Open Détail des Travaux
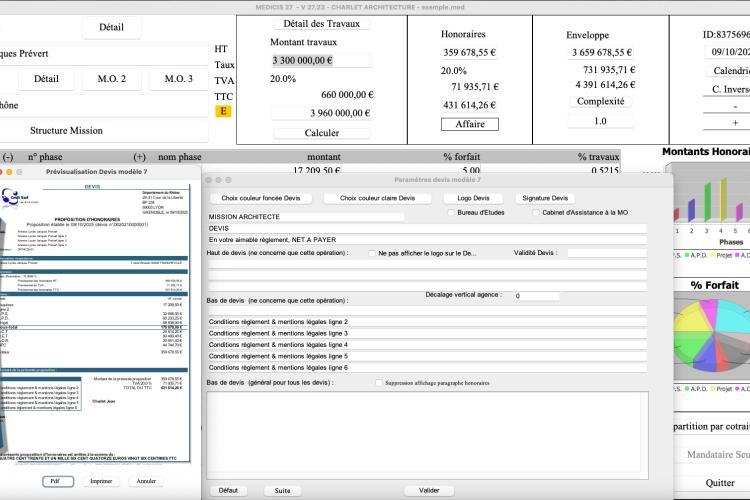 pos(321,24)
